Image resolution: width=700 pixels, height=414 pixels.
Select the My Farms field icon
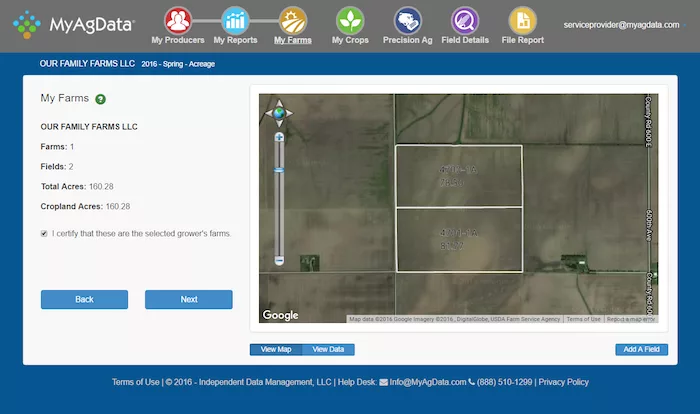tap(292, 21)
